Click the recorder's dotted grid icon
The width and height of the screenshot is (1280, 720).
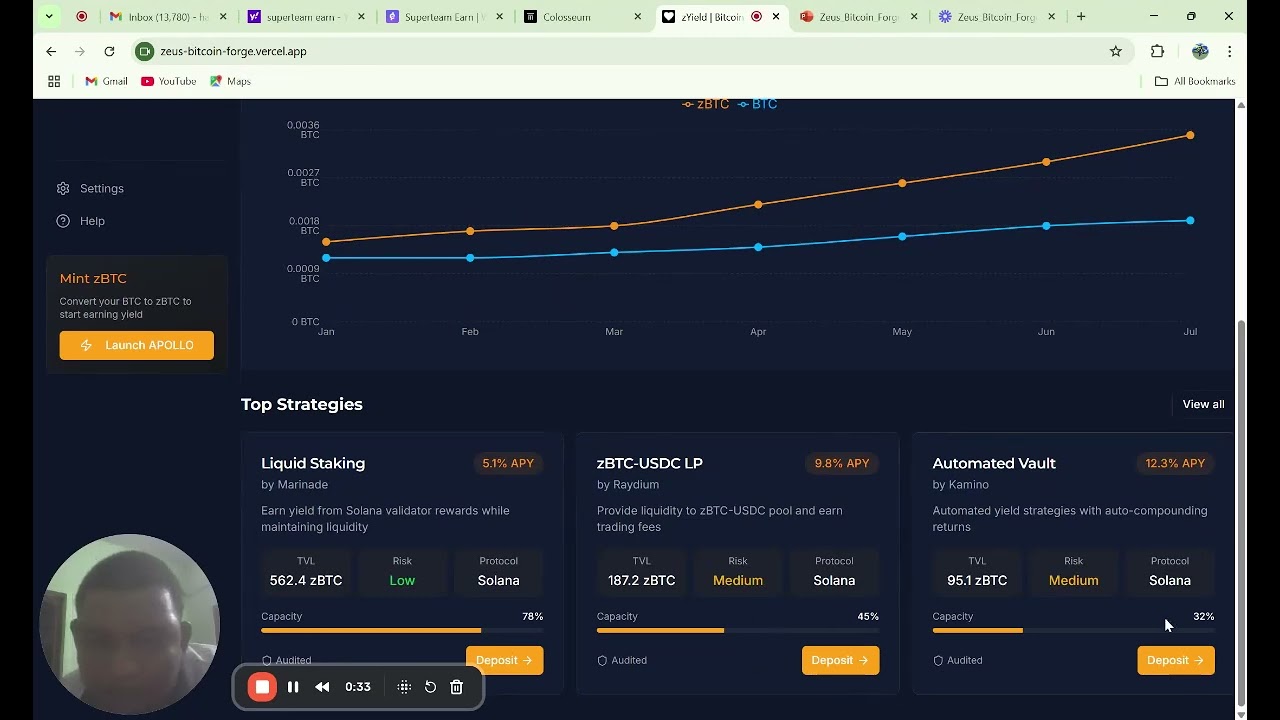tap(404, 687)
